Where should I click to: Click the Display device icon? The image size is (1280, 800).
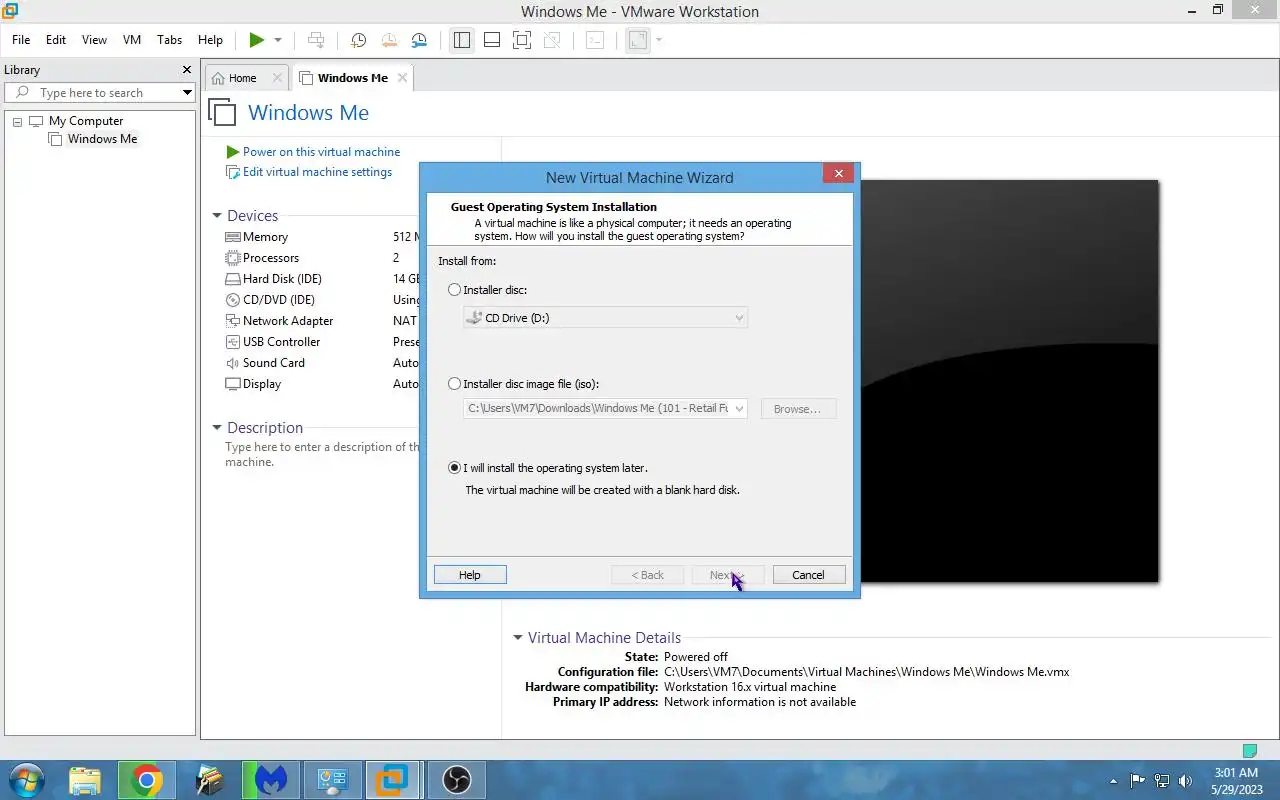pos(233,384)
